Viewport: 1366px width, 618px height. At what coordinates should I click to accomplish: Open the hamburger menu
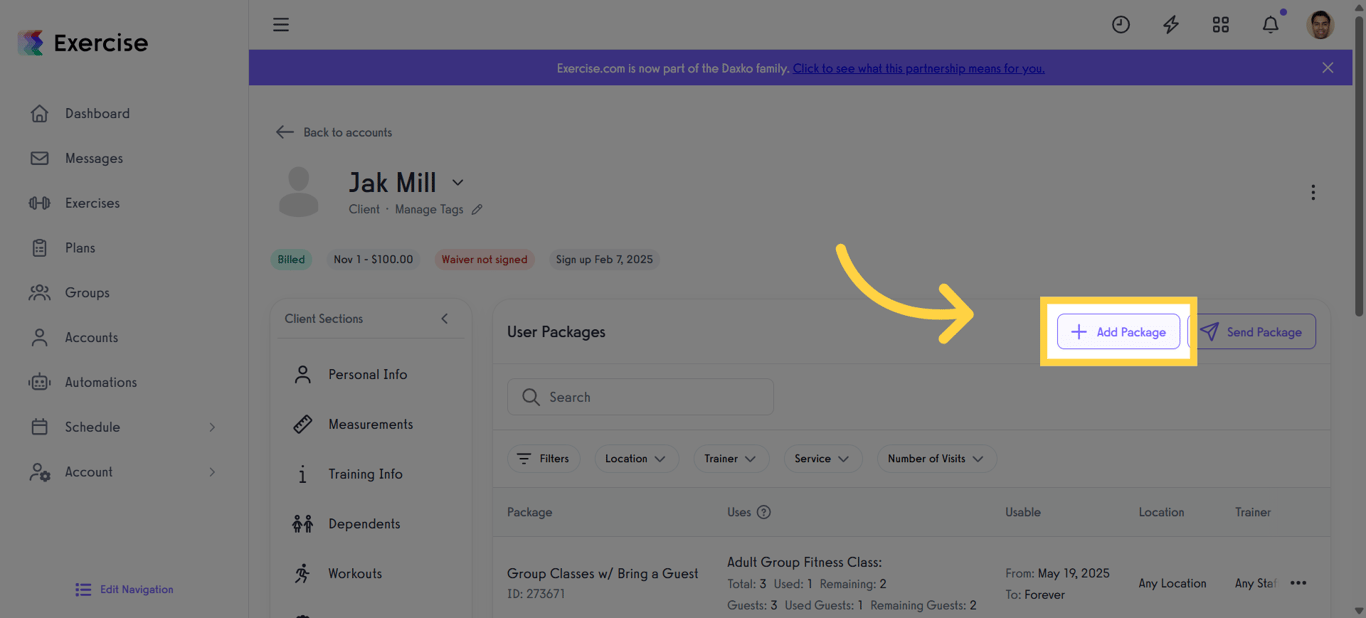(280, 24)
